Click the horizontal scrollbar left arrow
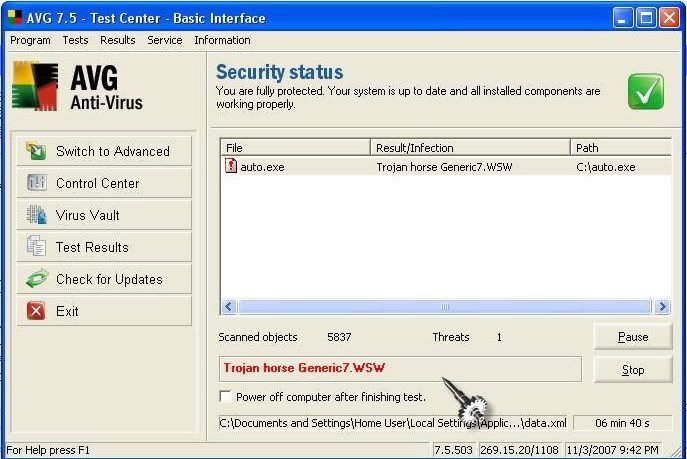 pos(228,307)
